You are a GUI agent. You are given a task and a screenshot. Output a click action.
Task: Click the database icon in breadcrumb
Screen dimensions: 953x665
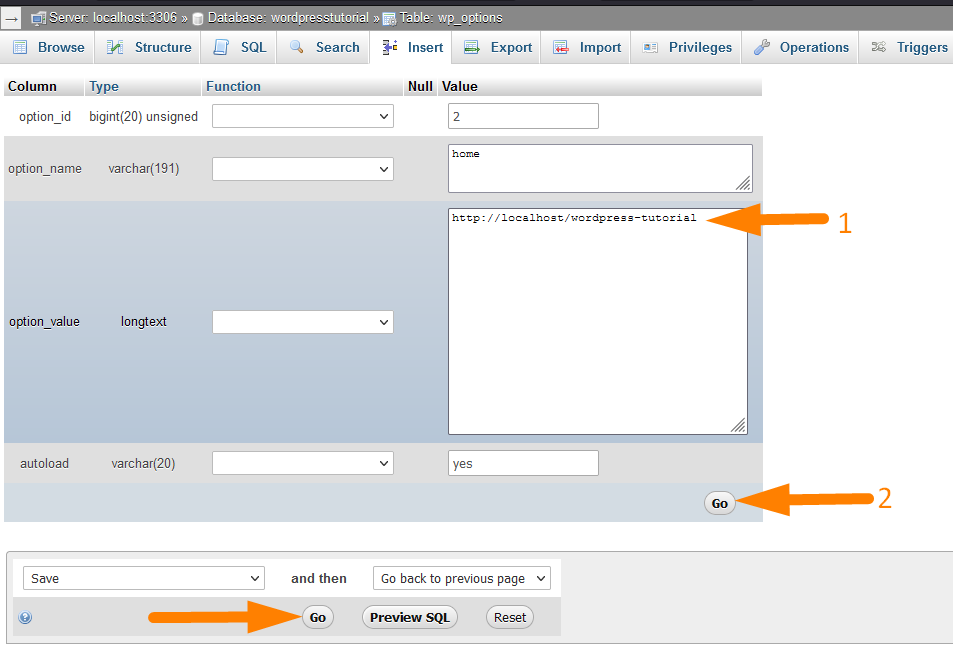click(x=198, y=19)
